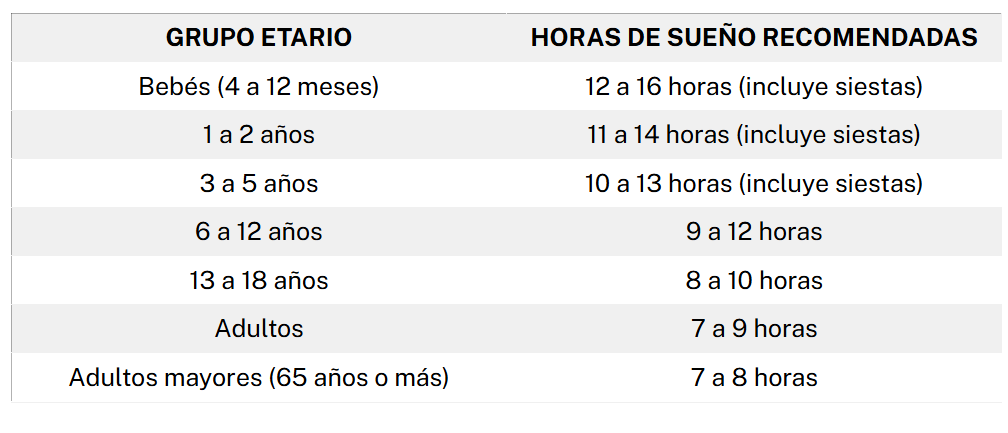Select the 13 a 18 años cell

pyautogui.click(x=258, y=280)
